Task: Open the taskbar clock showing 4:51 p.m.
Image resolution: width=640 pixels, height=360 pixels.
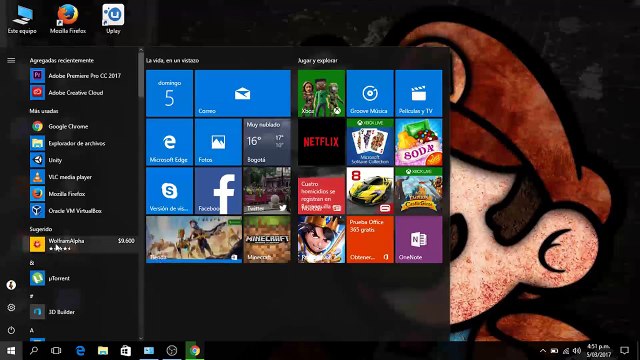Action: pos(599,351)
